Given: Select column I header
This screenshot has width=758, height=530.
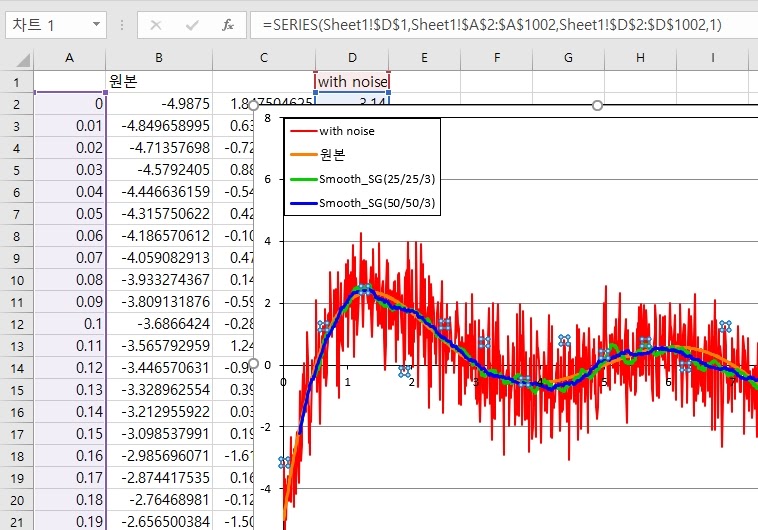Looking at the screenshot, I should 713,59.
